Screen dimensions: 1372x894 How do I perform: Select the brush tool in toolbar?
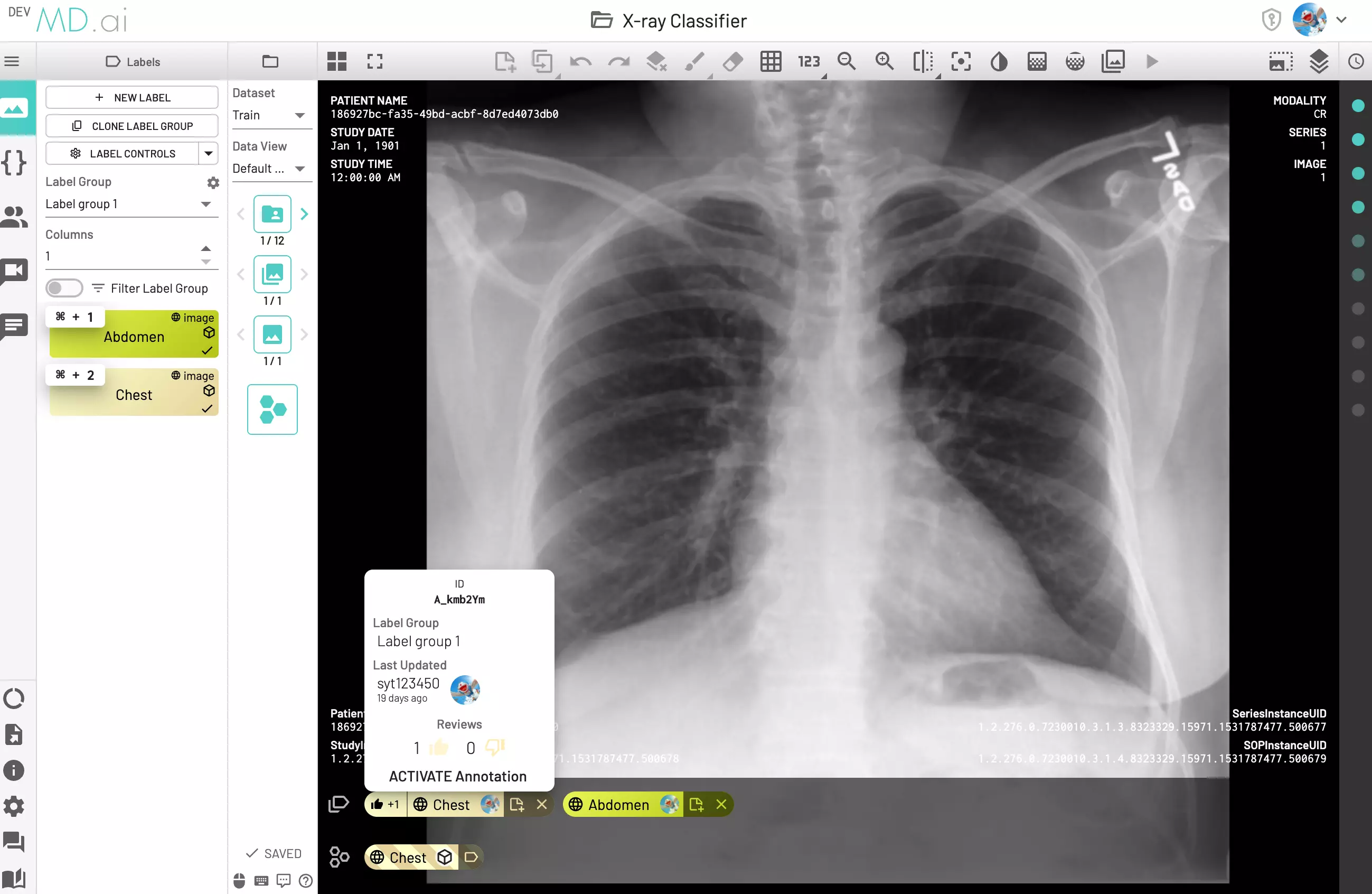click(694, 61)
